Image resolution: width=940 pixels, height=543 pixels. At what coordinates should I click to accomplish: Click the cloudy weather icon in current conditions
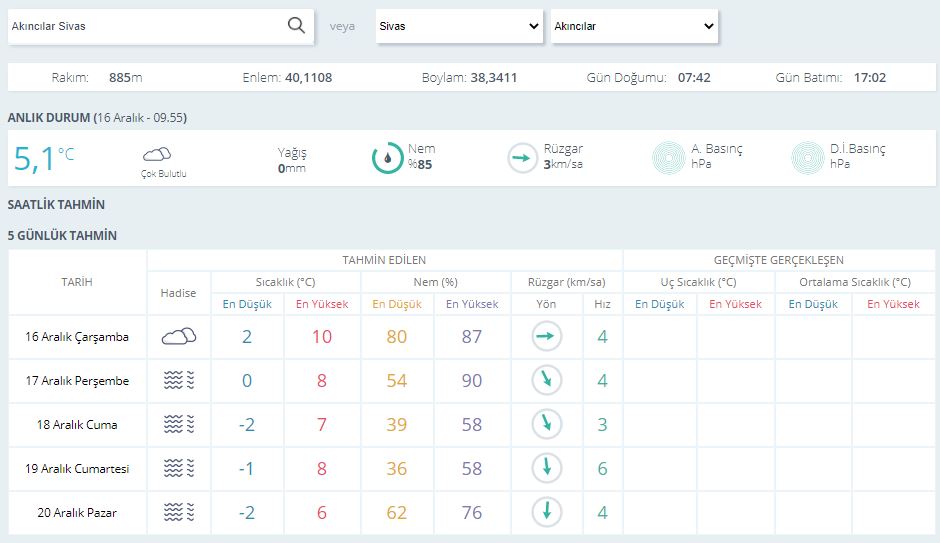(157, 154)
